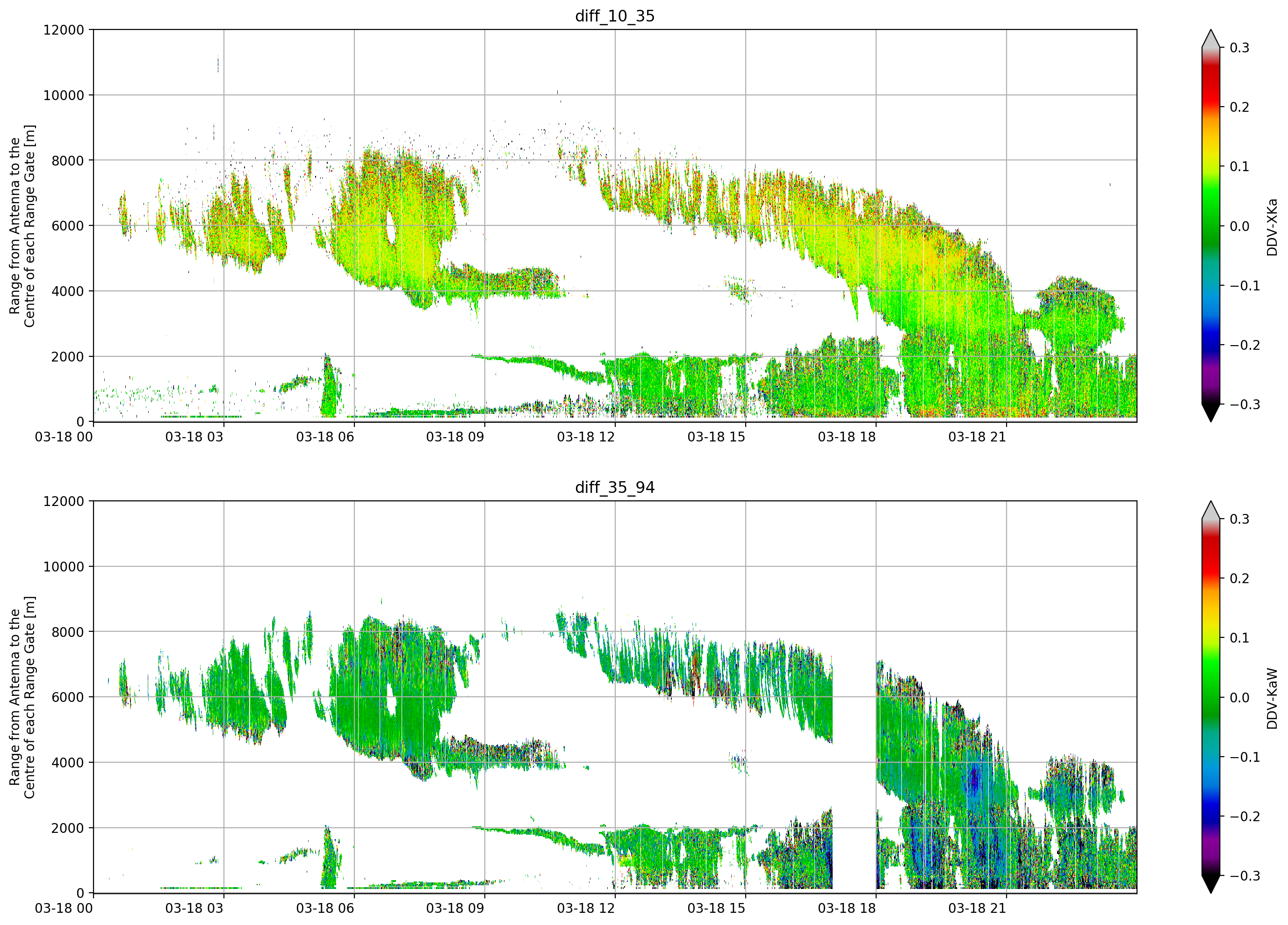
Task: Click '03-18 21' x-tick under diff_10_35
Action: tap(978, 437)
